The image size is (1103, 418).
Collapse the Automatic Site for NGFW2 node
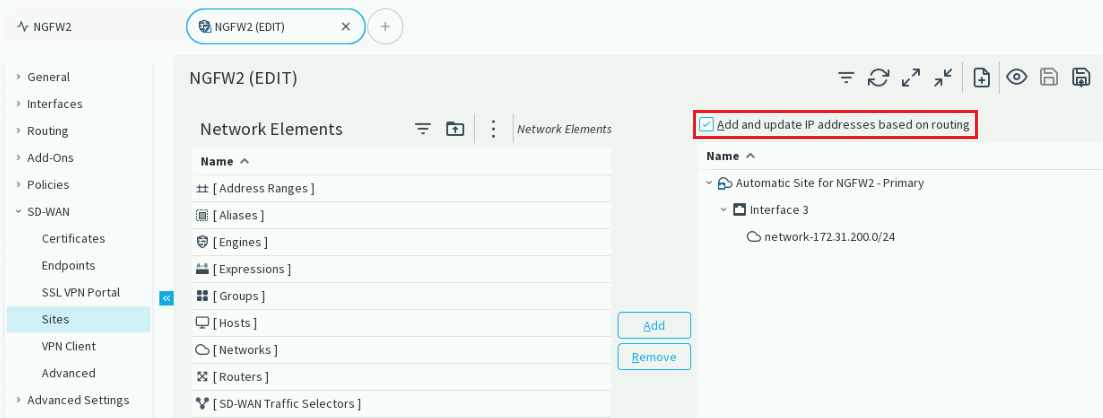coord(708,183)
